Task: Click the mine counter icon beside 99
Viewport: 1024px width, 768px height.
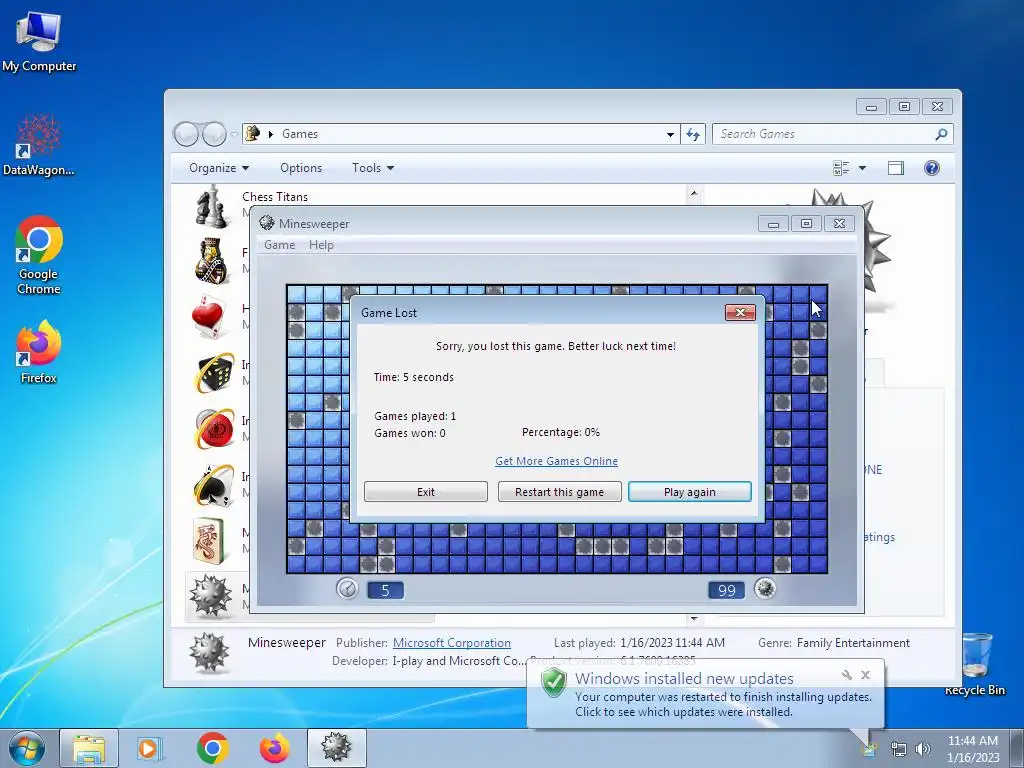Action: [765, 588]
